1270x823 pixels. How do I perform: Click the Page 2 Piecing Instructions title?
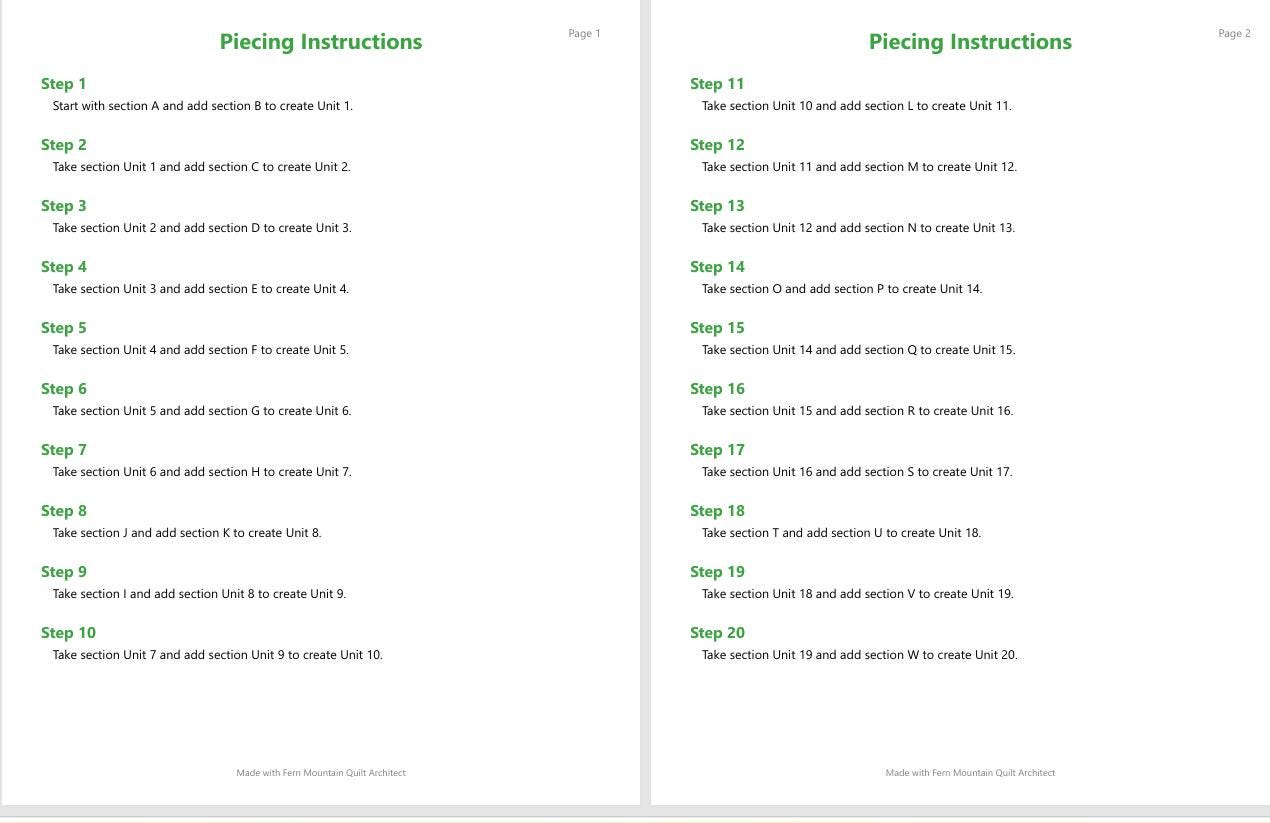coord(970,42)
